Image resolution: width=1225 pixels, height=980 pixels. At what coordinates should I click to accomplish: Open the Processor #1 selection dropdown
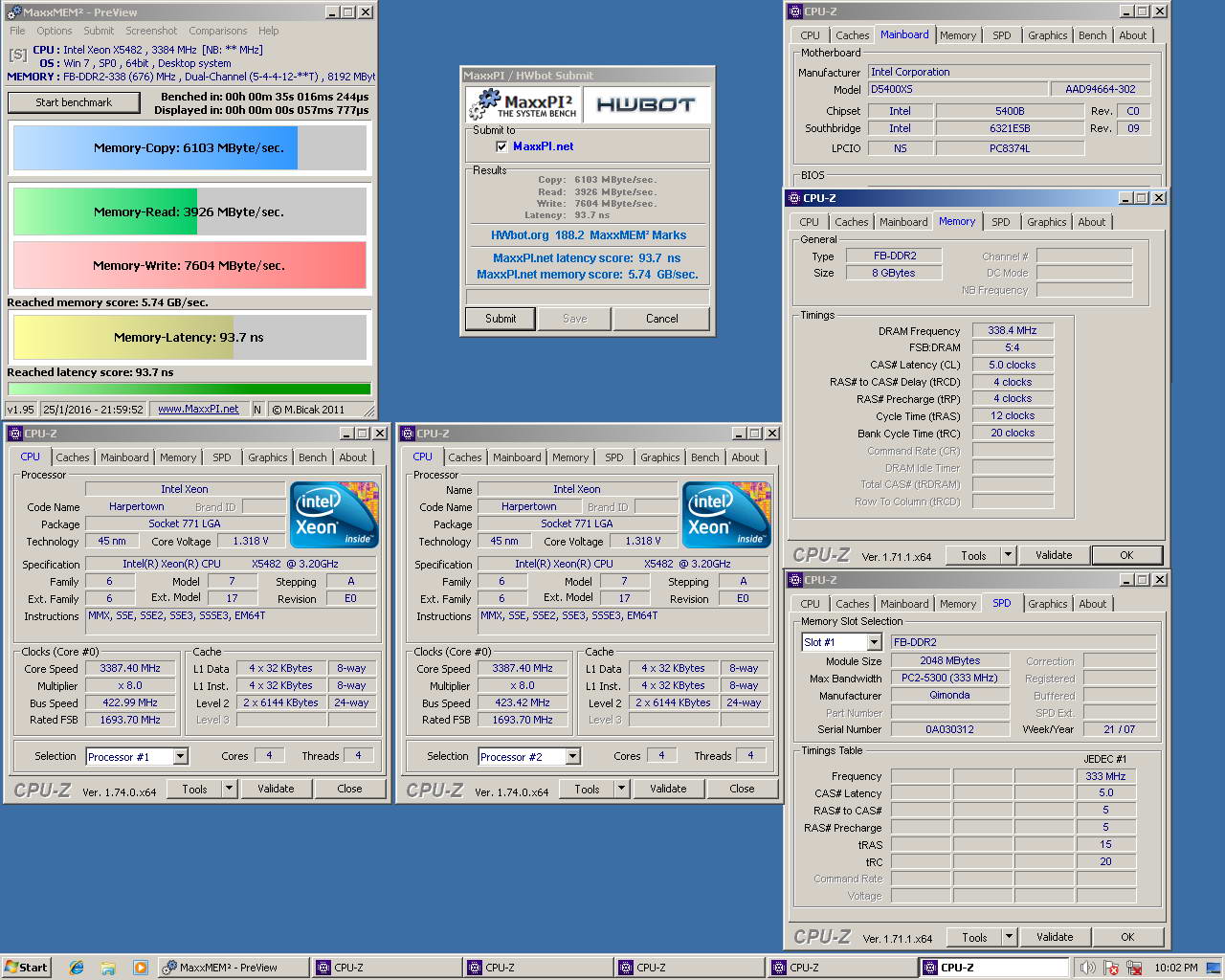181,757
